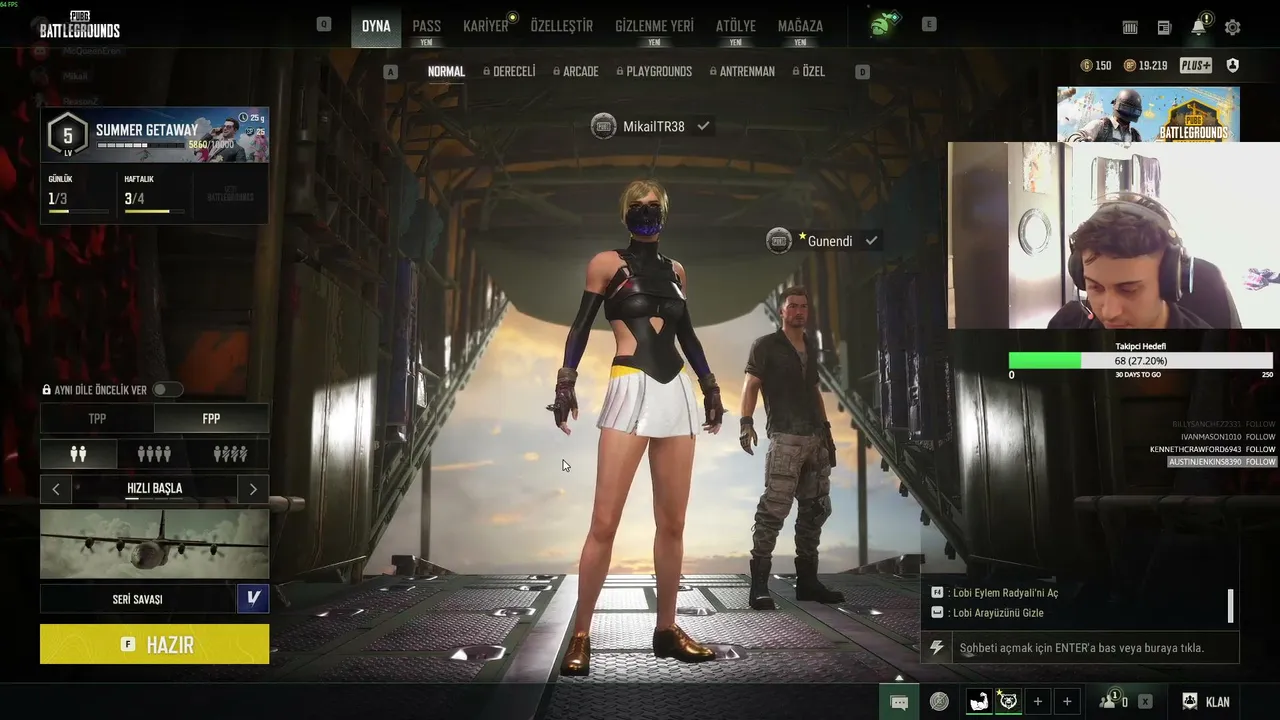Add item to second empty plus slot
Viewport: 1280px width, 720px height.
point(1067,702)
